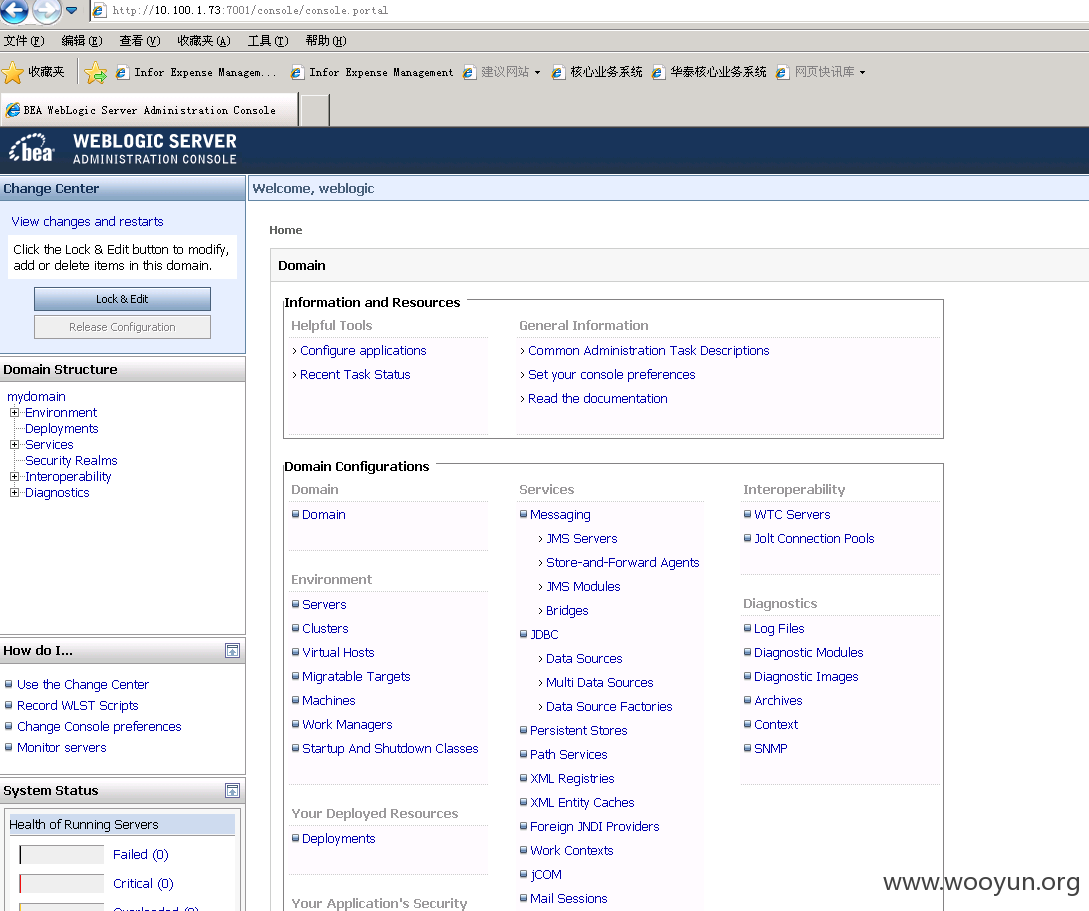Click the Failed servers status bar
The height and width of the screenshot is (911, 1089).
pos(62,855)
